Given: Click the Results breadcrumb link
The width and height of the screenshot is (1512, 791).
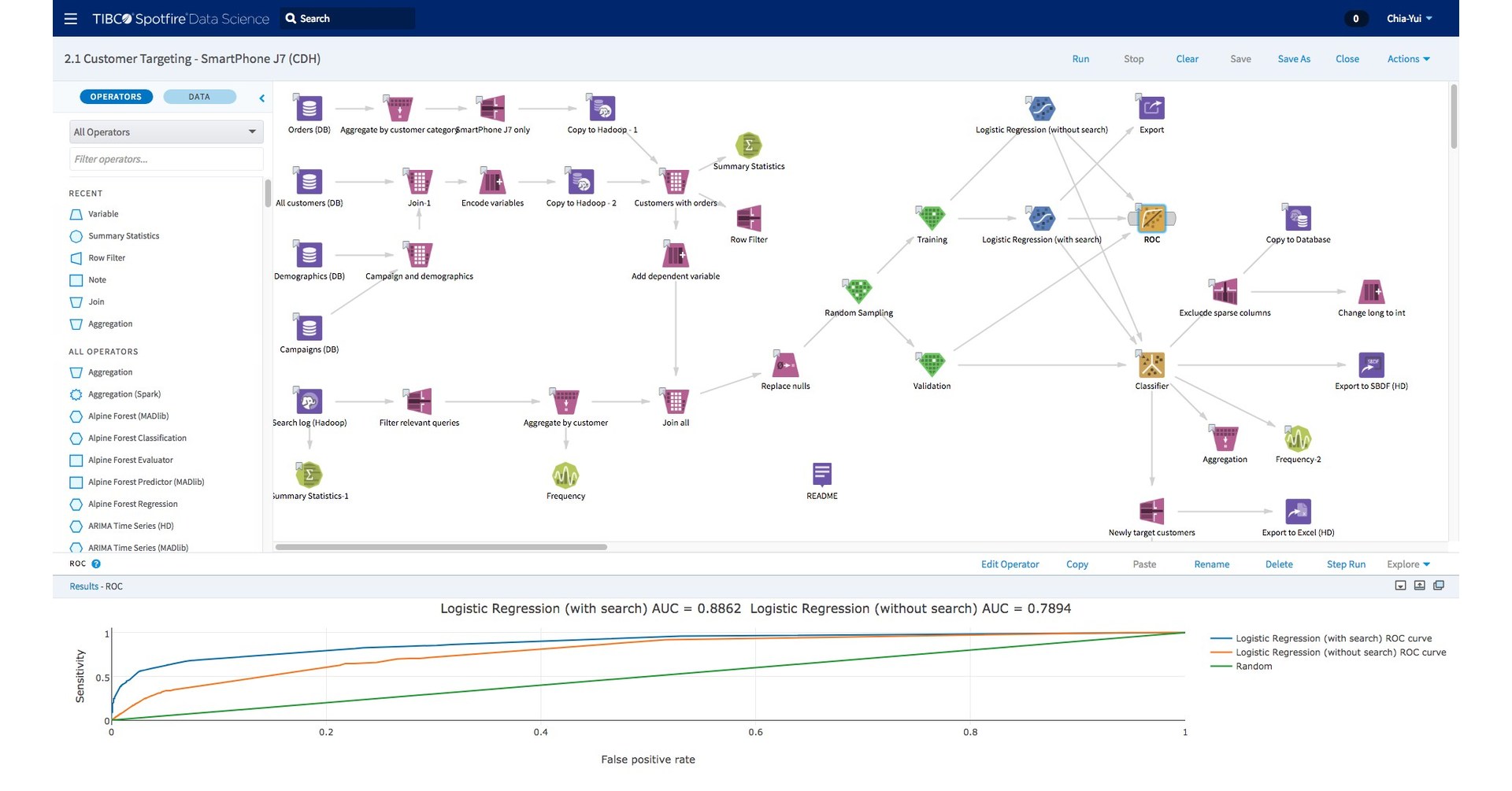Looking at the screenshot, I should pyautogui.click(x=84, y=586).
